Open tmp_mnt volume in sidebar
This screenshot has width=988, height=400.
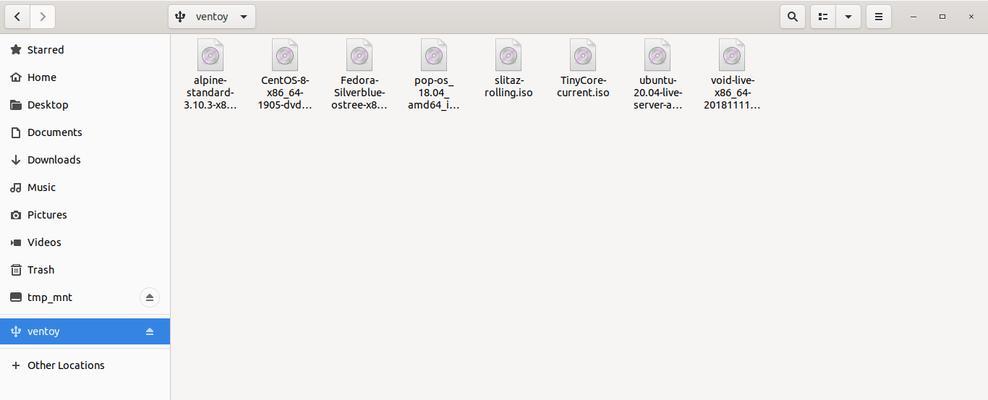point(85,297)
